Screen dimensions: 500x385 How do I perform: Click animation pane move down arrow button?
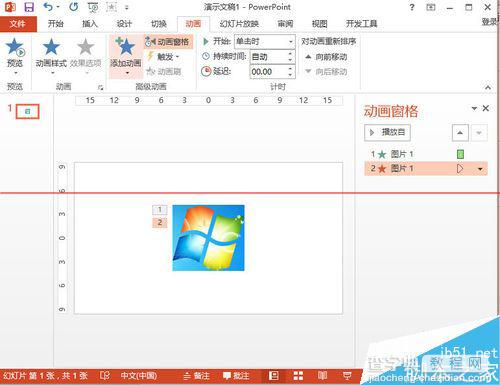(x=479, y=133)
